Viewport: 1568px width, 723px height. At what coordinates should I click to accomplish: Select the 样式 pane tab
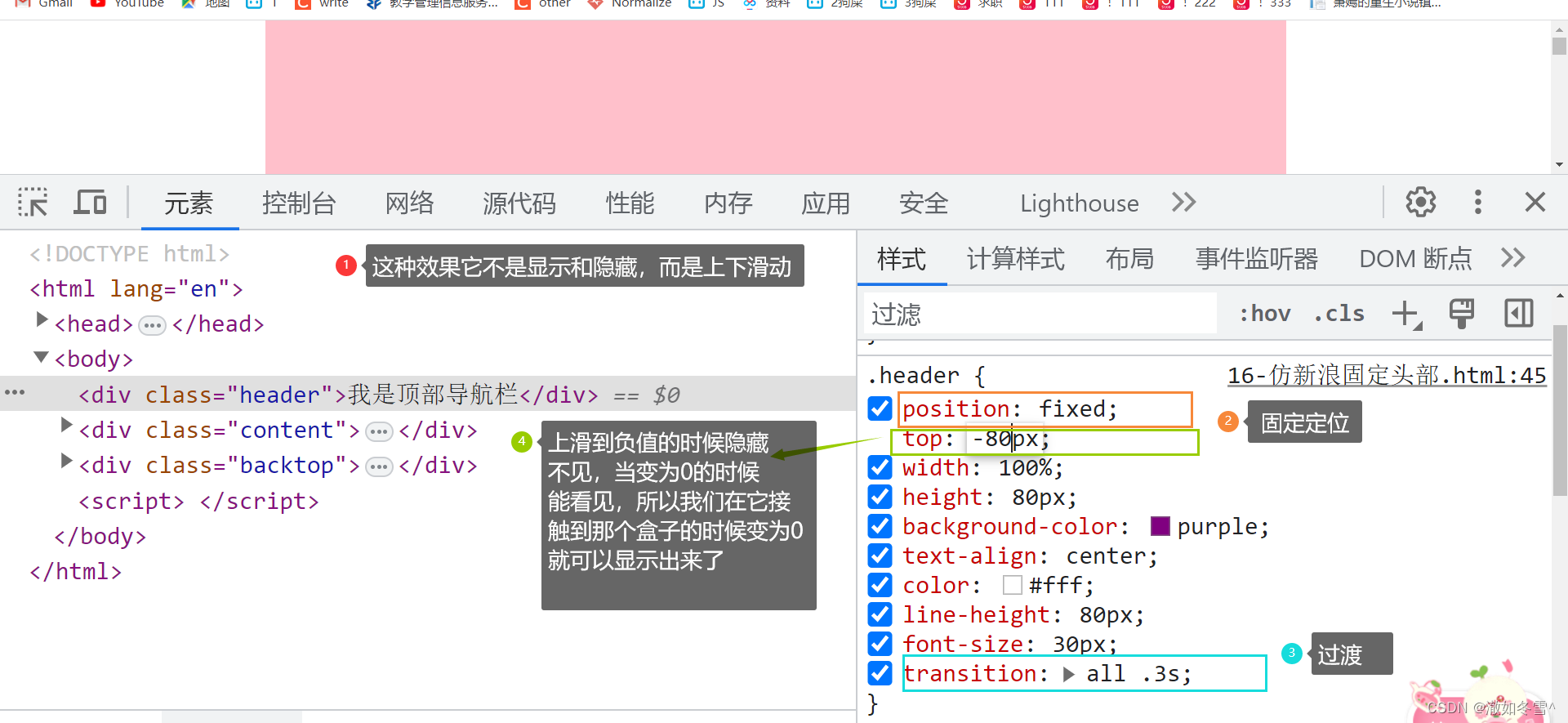(902, 259)
